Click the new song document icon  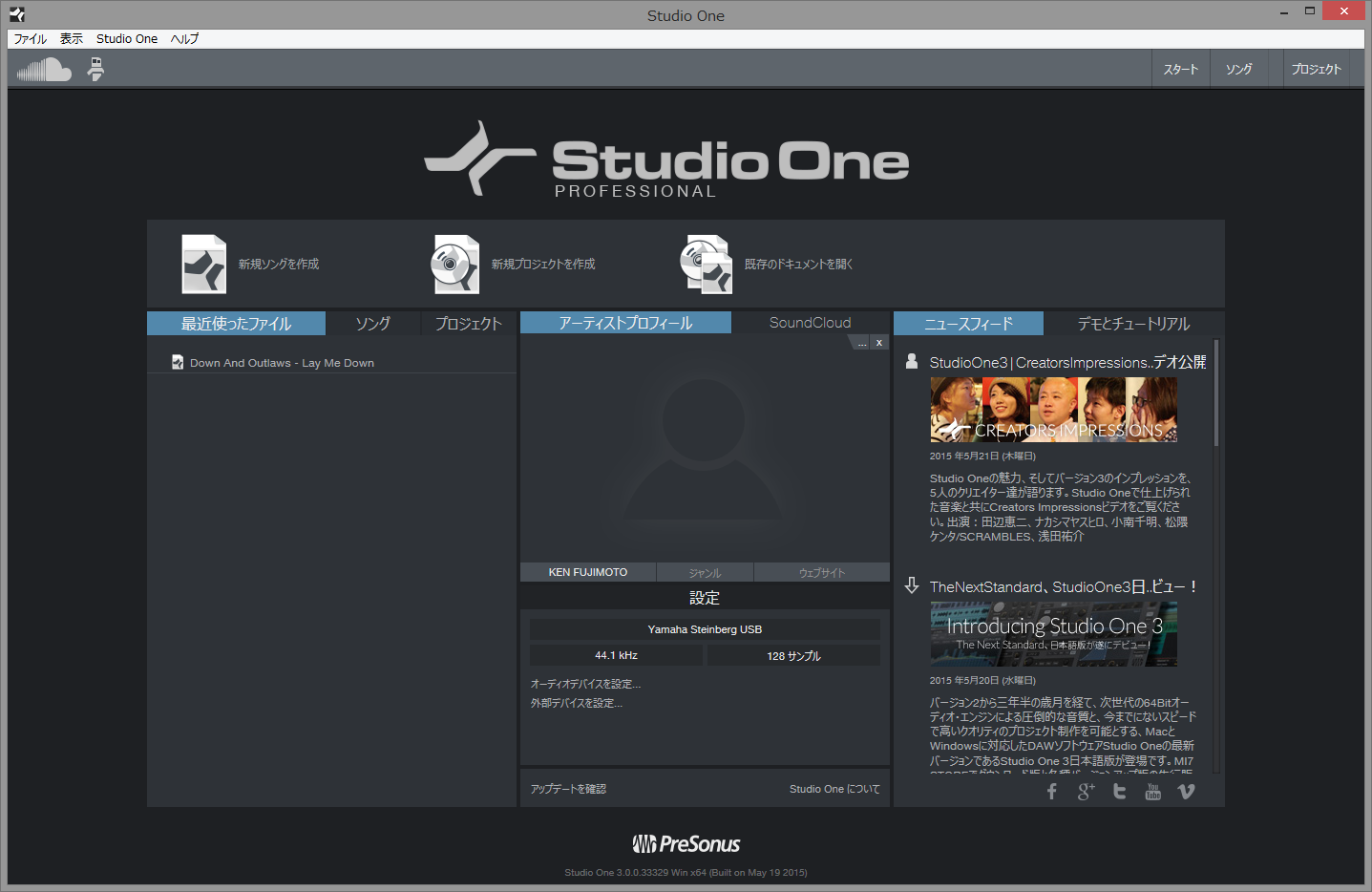coord(204,264)
